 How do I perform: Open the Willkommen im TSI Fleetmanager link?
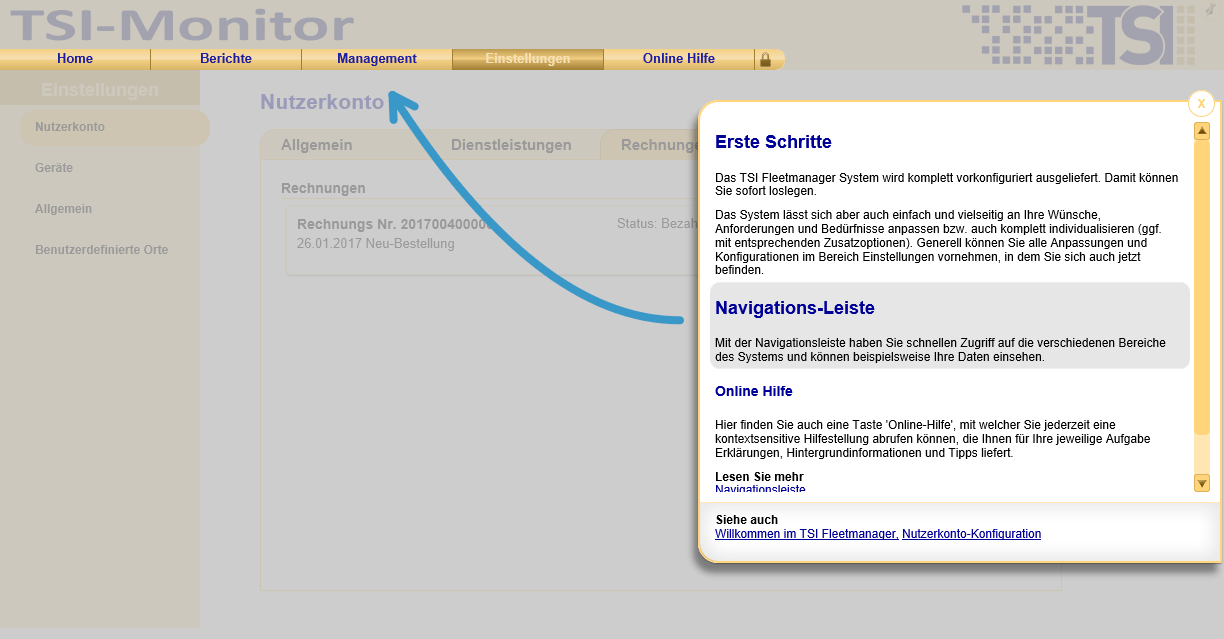(806, 534)
